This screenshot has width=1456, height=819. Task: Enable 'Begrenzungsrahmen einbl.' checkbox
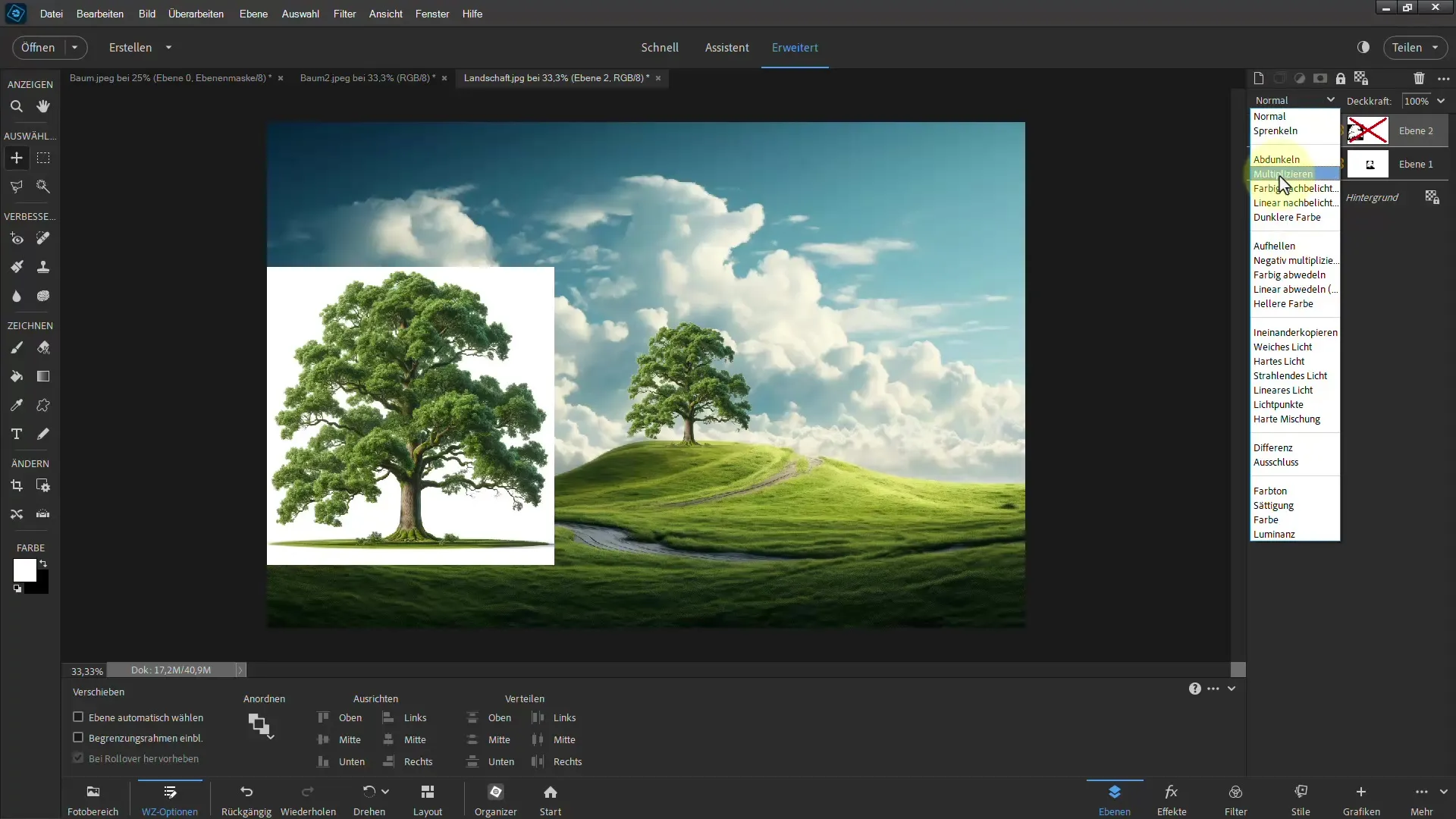[x=77, y=737]
